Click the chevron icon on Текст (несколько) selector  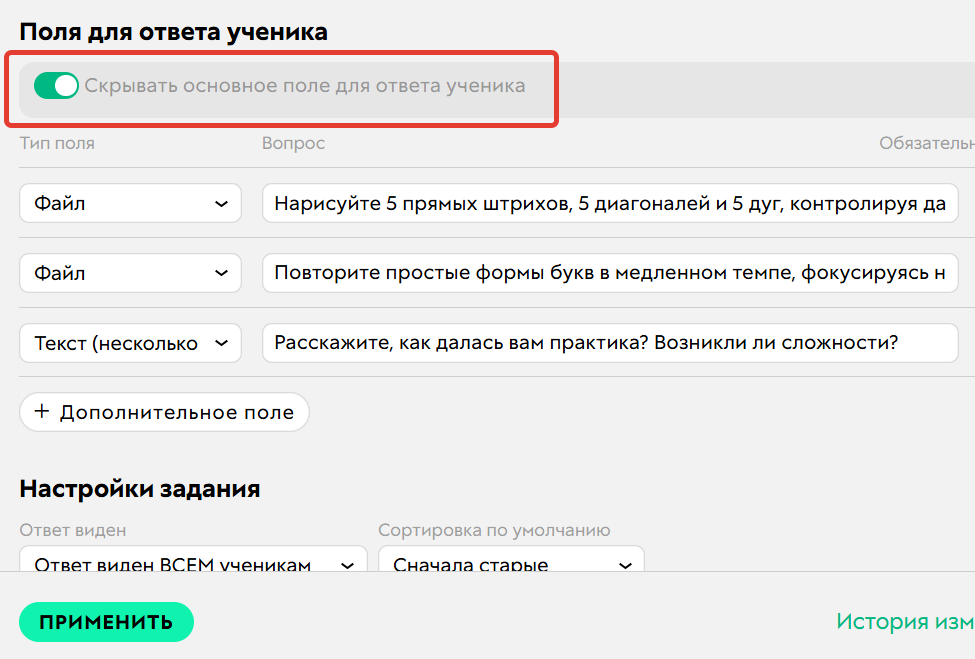[222, 342]
